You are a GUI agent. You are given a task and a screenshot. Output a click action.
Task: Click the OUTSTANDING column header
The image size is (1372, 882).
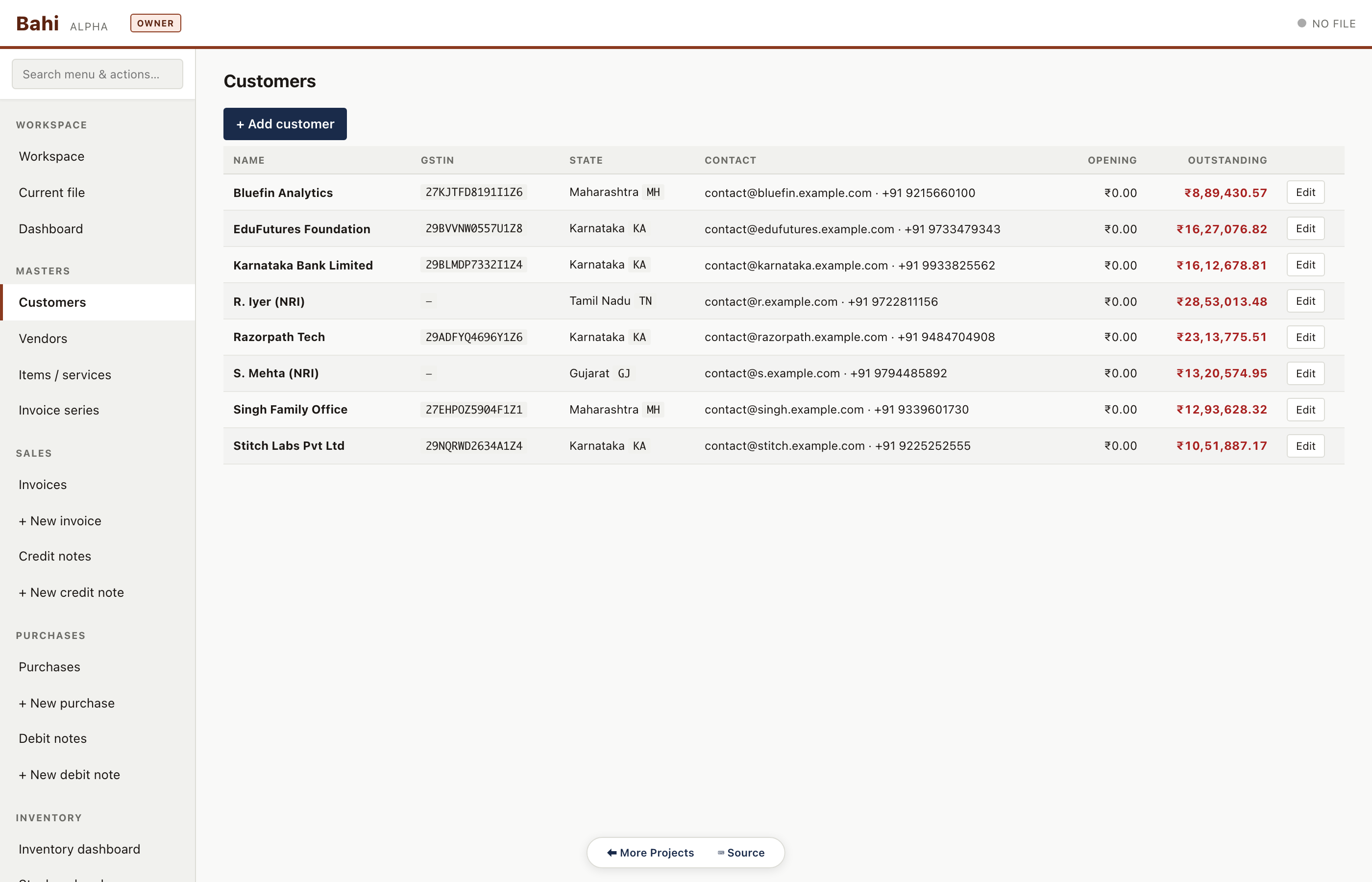[x=1226, y=160]
